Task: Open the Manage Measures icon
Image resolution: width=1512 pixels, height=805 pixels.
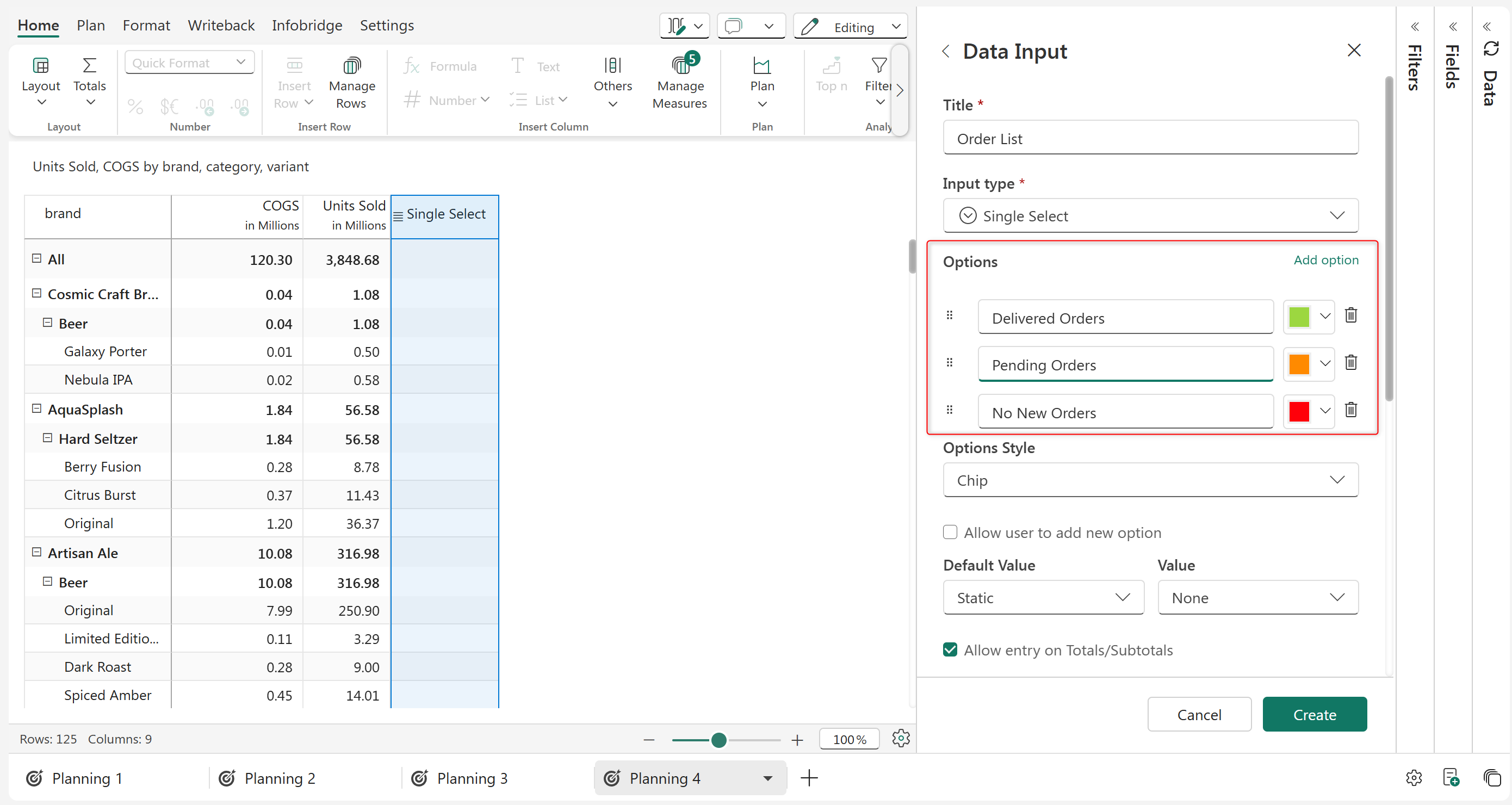Action: [x=680, y=66]
